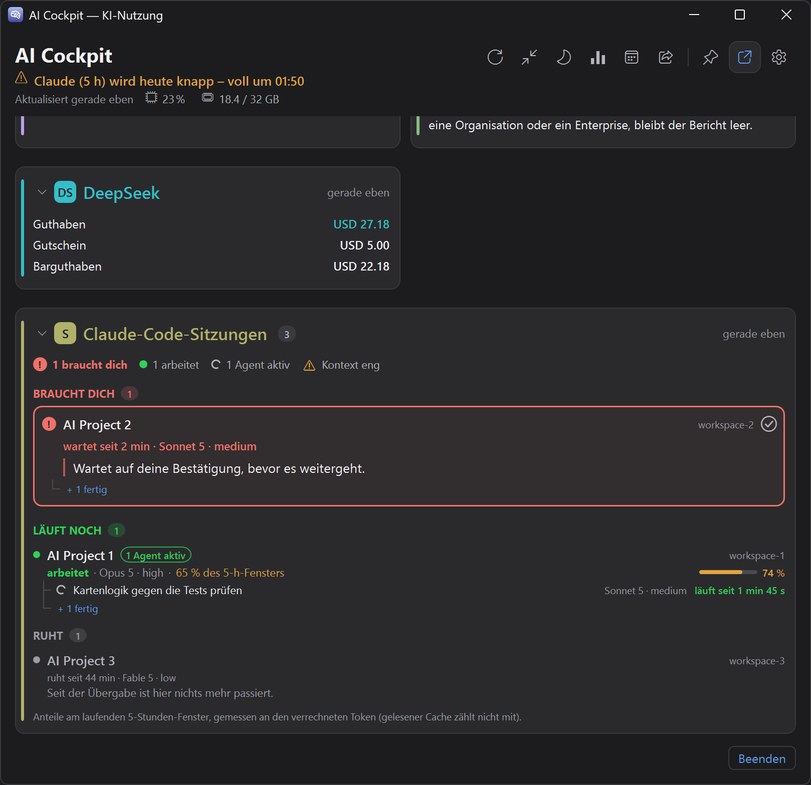The width and height of the screenshot is (811, 785).
Task: Click the grey status dot of AI Project 3
Action: (37, 660)
